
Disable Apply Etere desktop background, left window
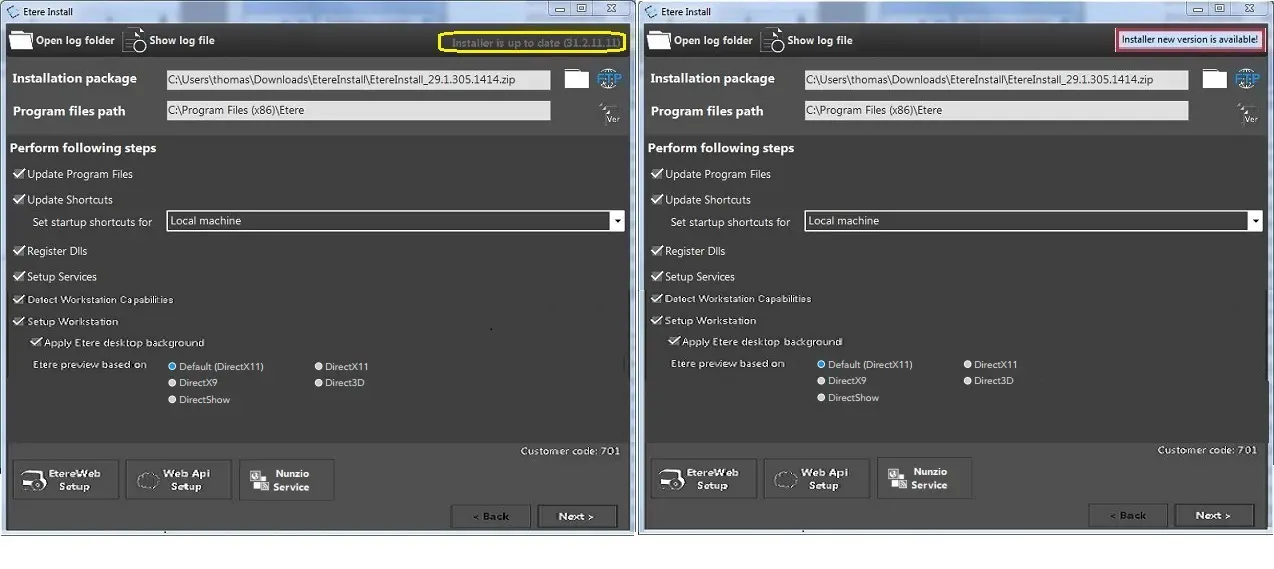(x=37, y=343)
